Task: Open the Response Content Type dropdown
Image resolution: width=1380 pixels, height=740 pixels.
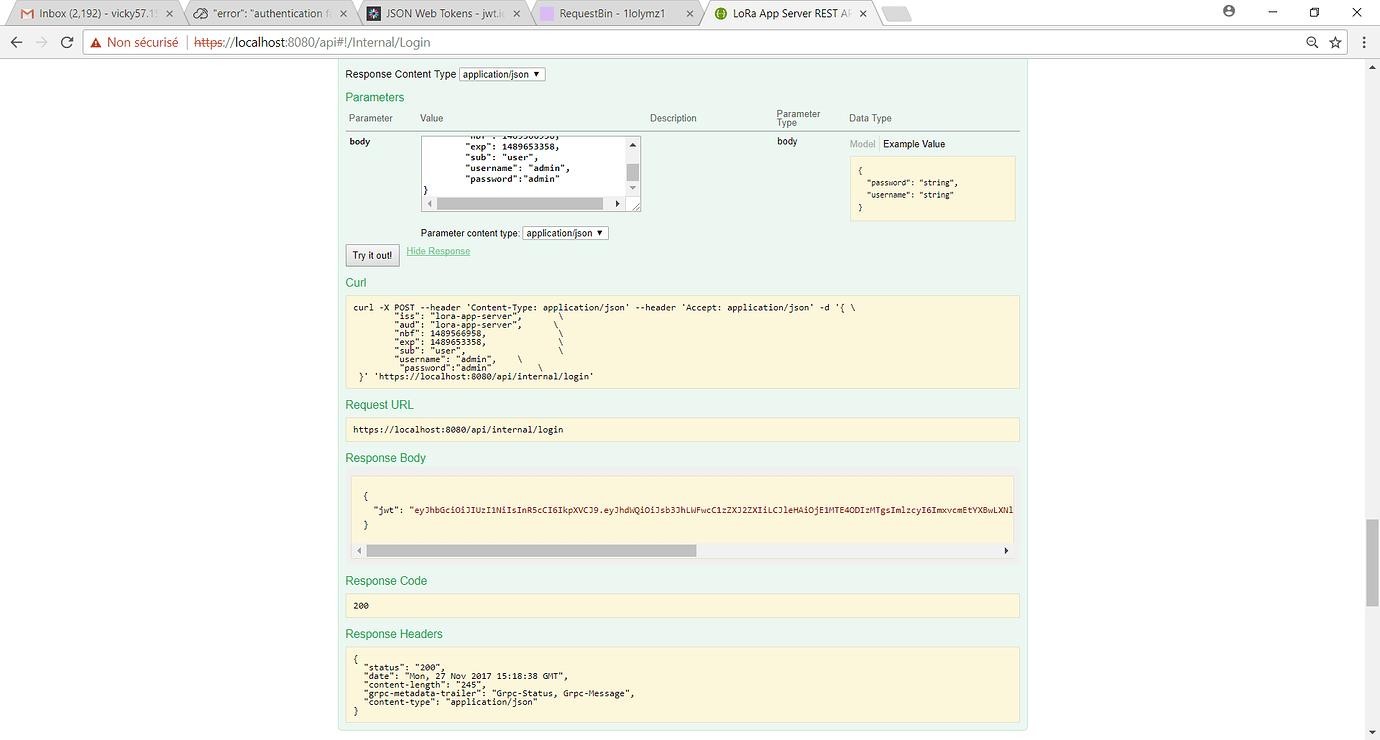Action: 502,74
